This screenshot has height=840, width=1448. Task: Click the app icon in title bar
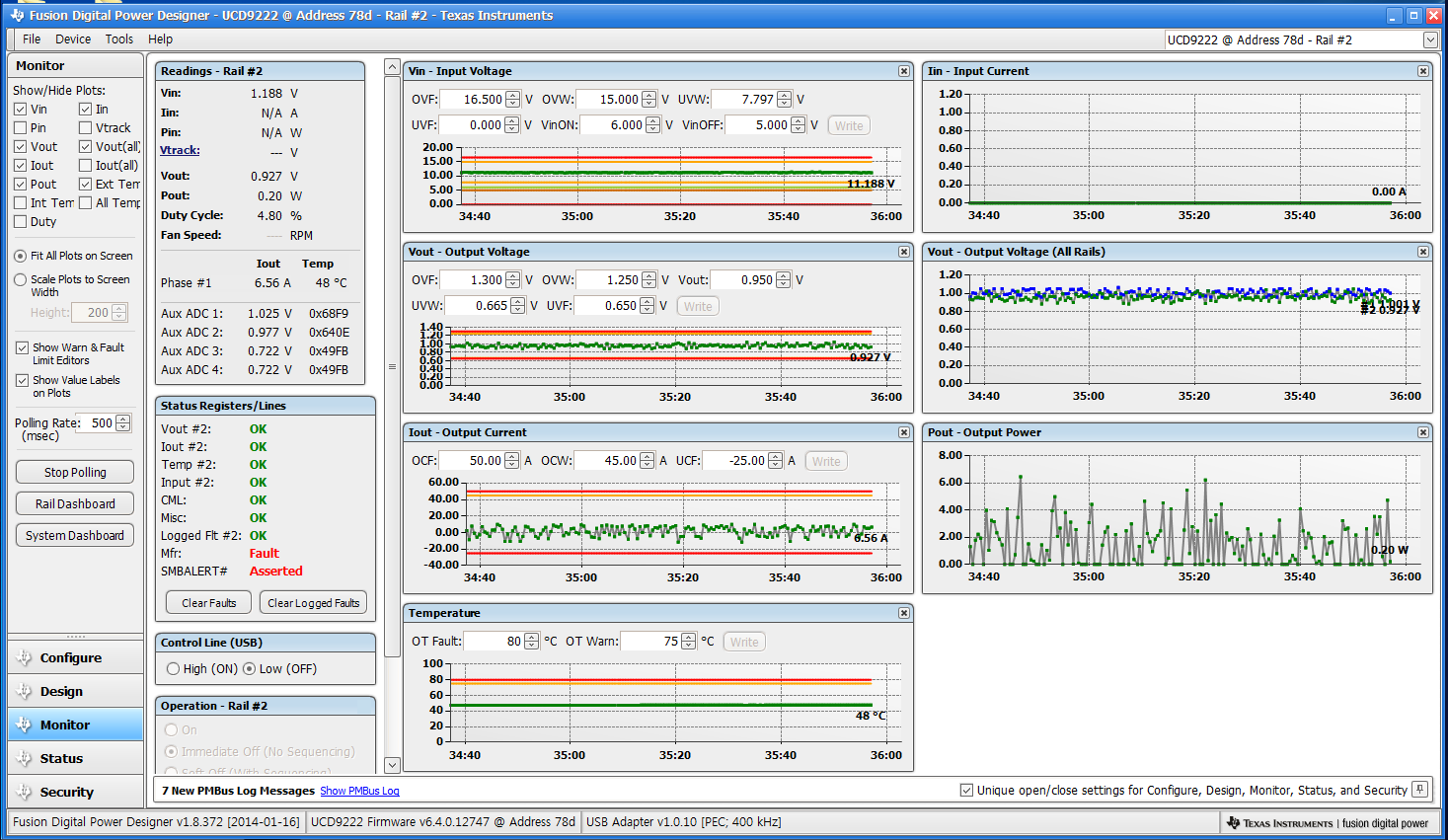[x=16, y=15]
